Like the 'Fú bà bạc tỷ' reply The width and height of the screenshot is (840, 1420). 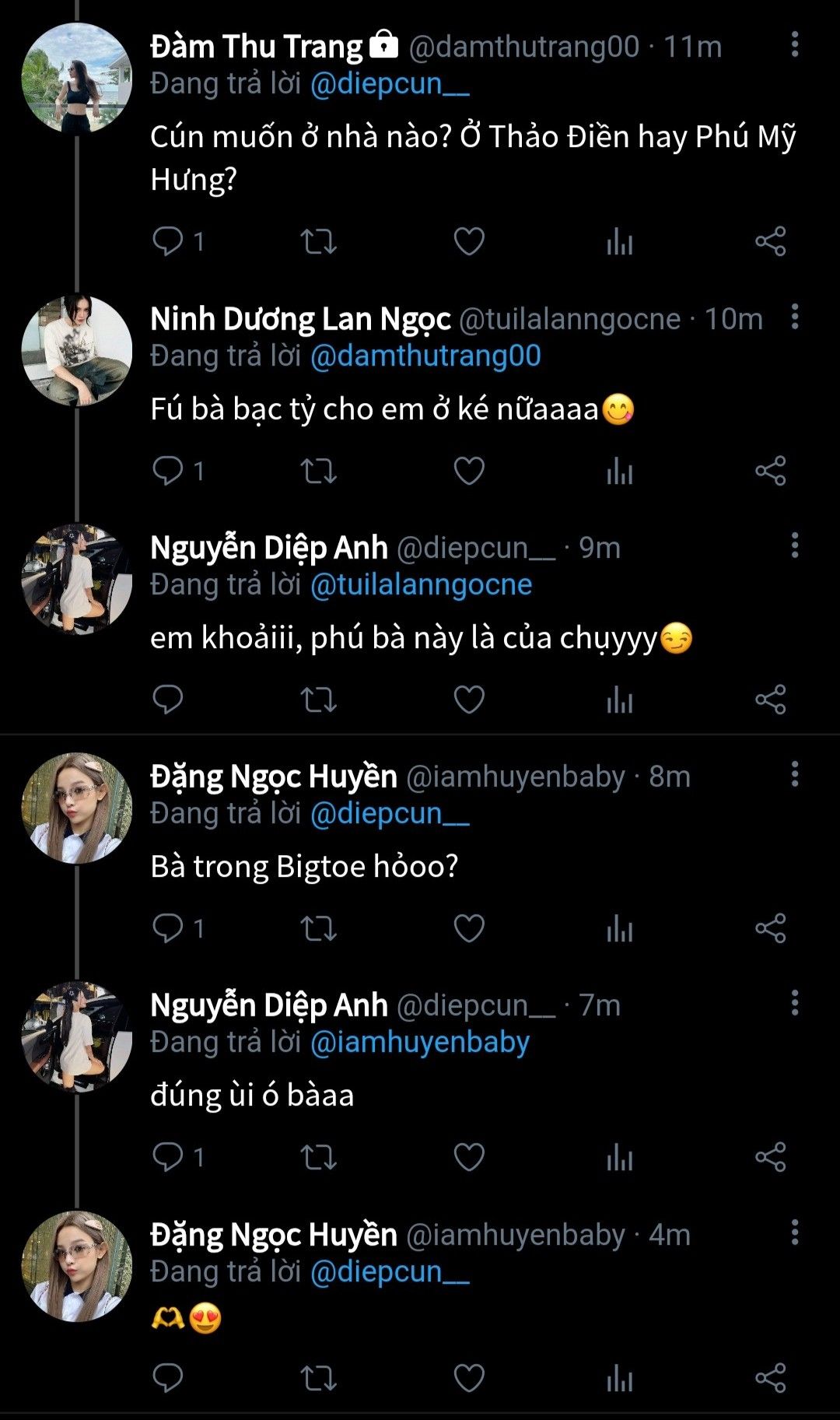[x=469, y=471]
